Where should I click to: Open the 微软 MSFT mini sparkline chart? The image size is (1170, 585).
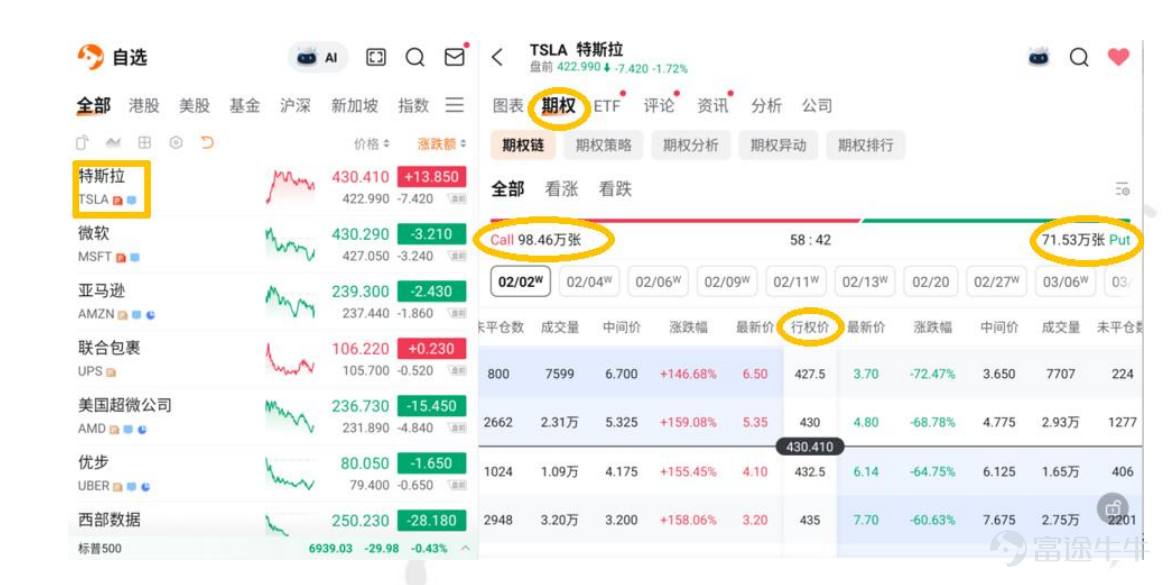point(290,244)
